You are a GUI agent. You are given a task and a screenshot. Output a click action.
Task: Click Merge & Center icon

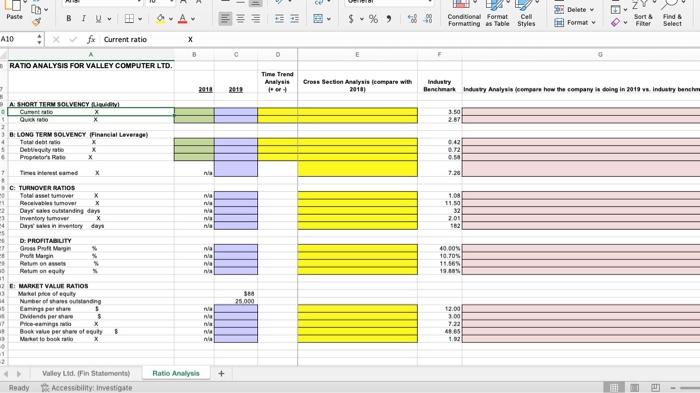(x=318, y=19)
